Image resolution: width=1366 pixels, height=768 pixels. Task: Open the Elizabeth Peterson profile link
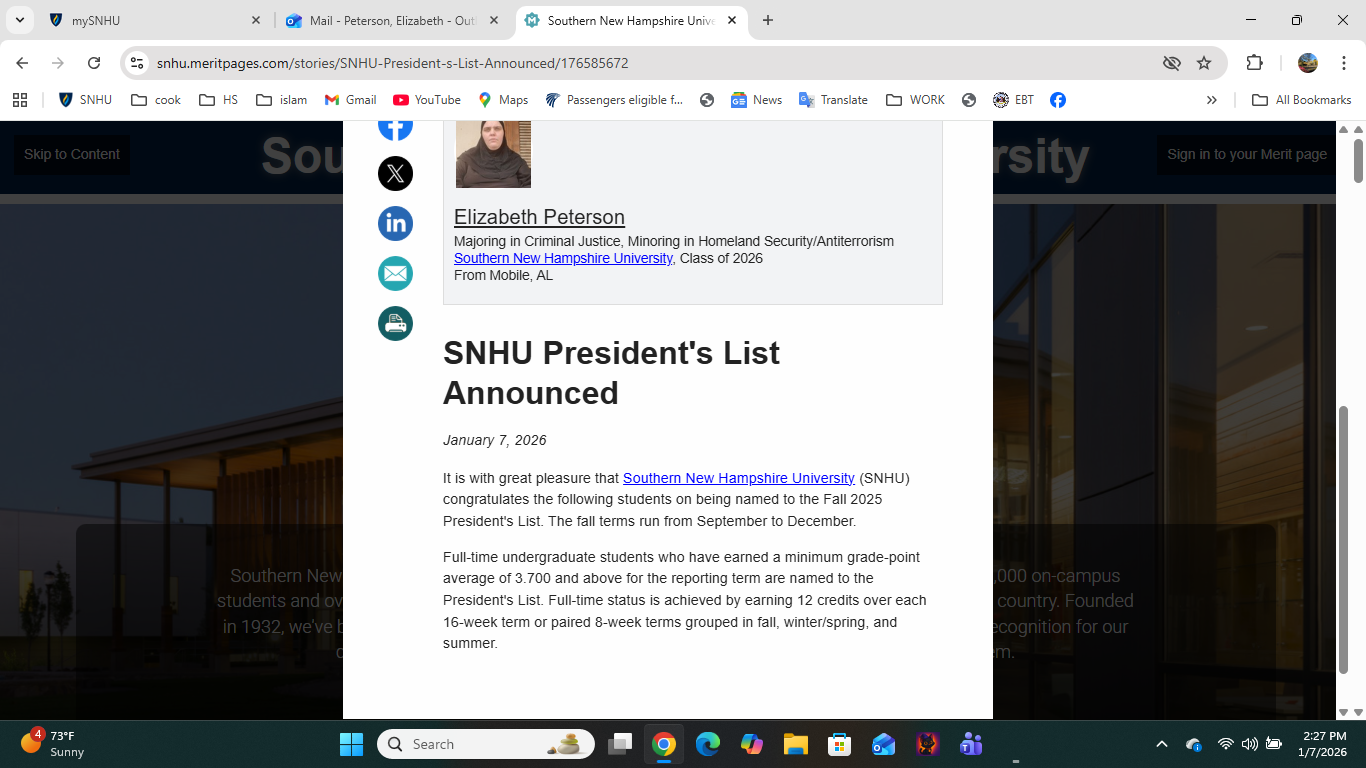tap(539, 217)
